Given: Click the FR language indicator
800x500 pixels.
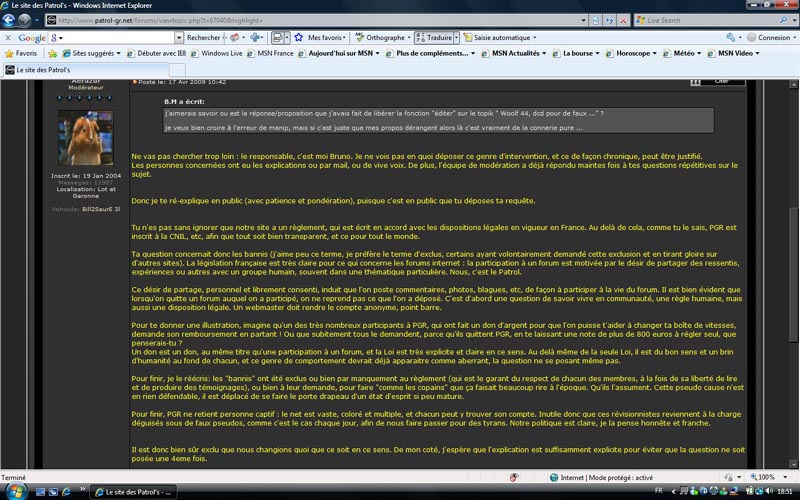Looking at the screenshot, I should pyautogui.click(x=658, y=491).
